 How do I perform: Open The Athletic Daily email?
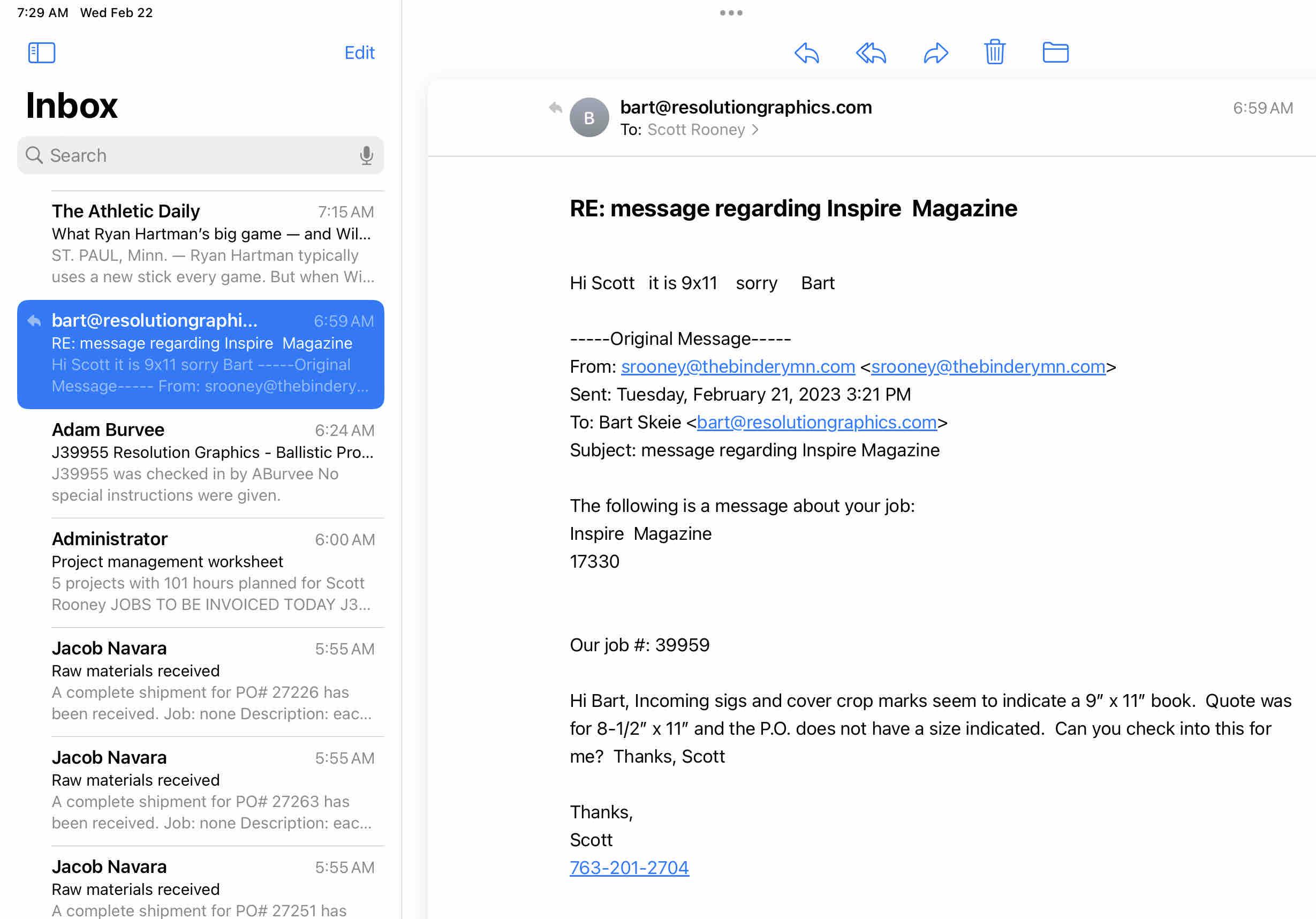pyautogui.click(x=212, y=244)
